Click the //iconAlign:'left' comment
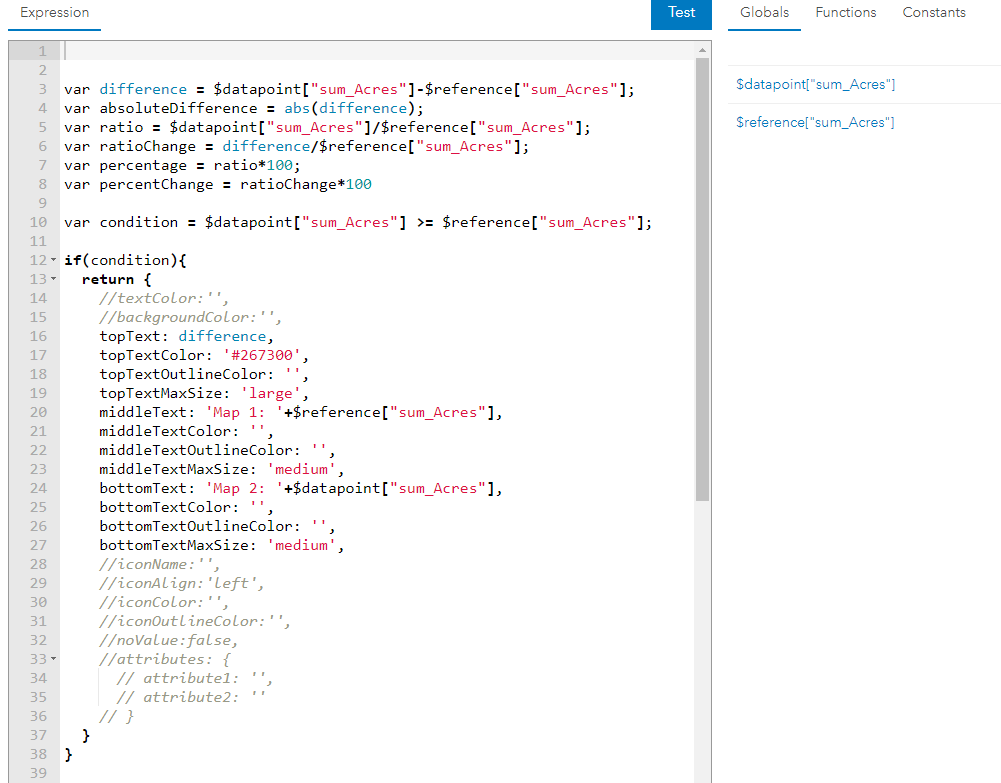 pos(181,583)
